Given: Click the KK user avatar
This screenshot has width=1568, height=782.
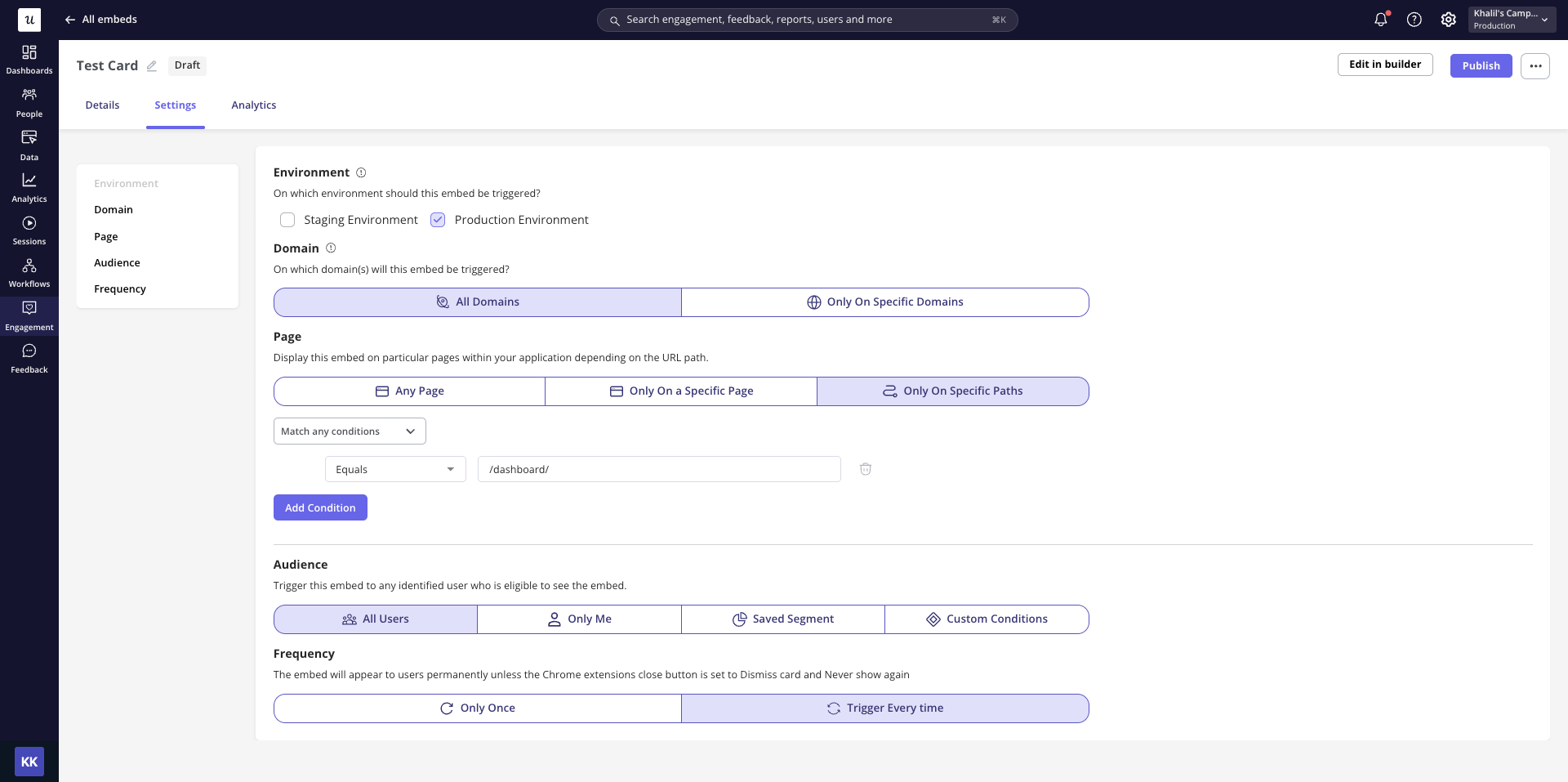Looking at the screenshot, I should pyautogui.click(x=29, y=762).
